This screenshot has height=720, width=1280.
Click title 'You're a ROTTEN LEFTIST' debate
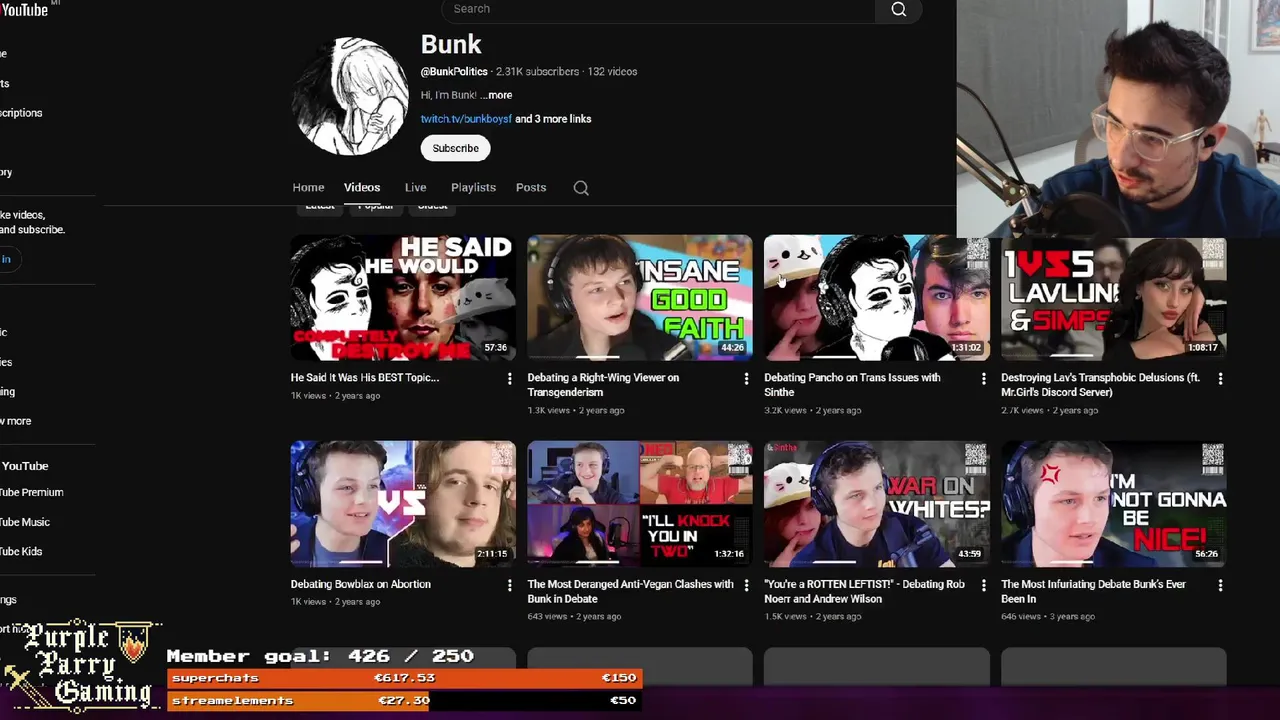pos(864,591)
